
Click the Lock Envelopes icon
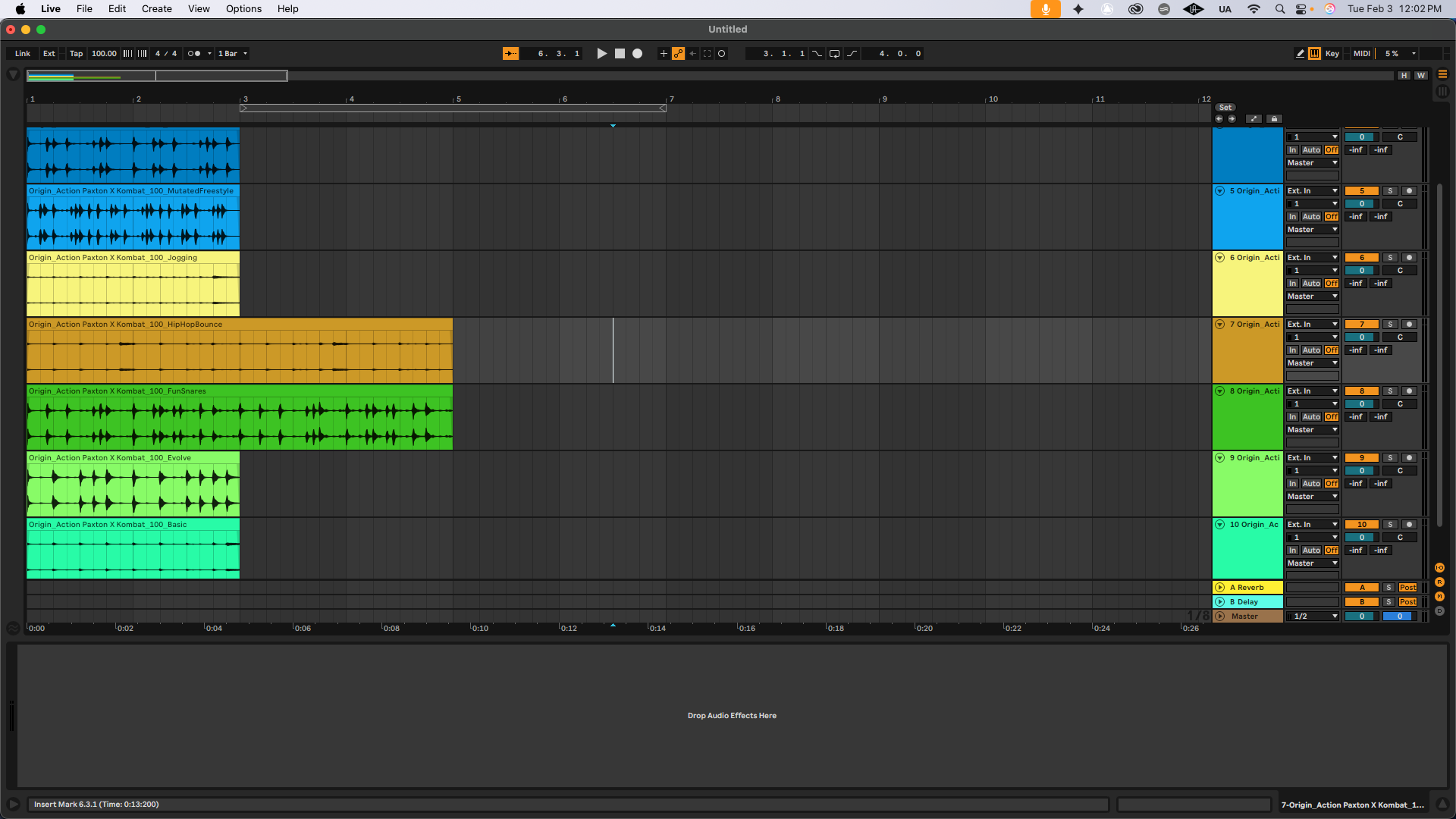(1274, 119)
